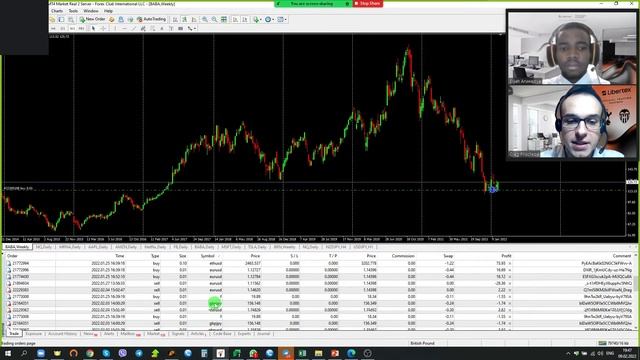Open PowerPoint from the taskbar
Screen dimensions: 640x360
(x=335, y=353)
